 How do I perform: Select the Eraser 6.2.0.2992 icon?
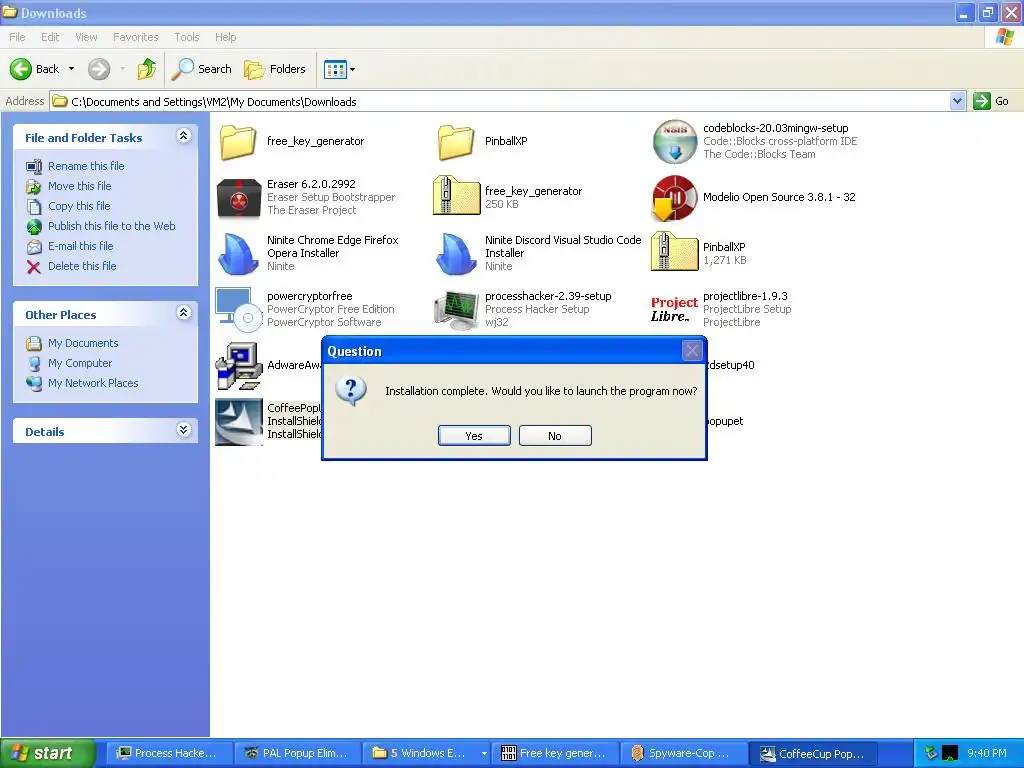pos(238,197)
